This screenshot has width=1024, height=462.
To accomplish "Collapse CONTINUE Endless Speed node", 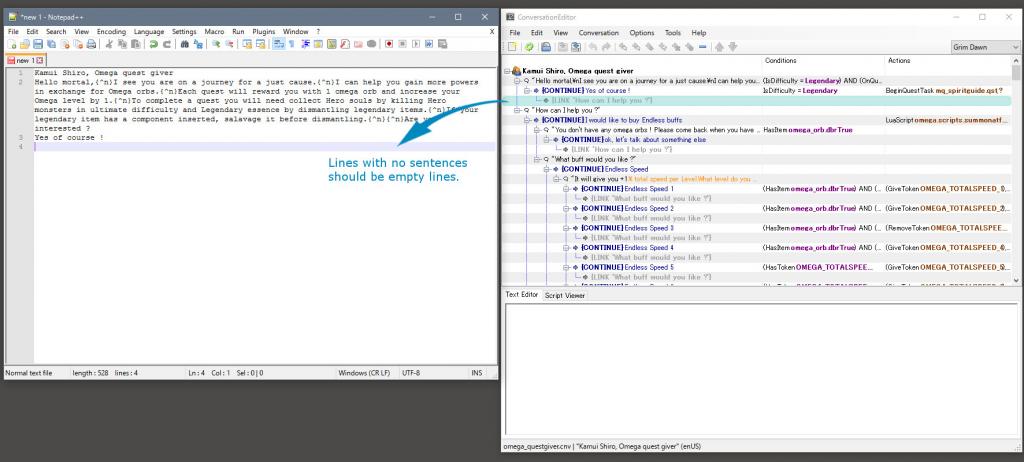I will (546, 169).
